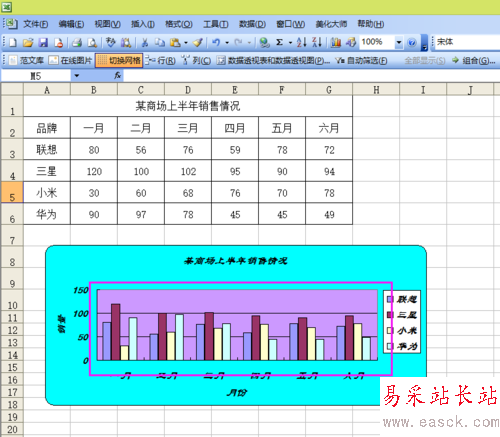The width and height of the screenshot is (500, 437).
Task: Select cell with value 120
Action: (94, 171)
